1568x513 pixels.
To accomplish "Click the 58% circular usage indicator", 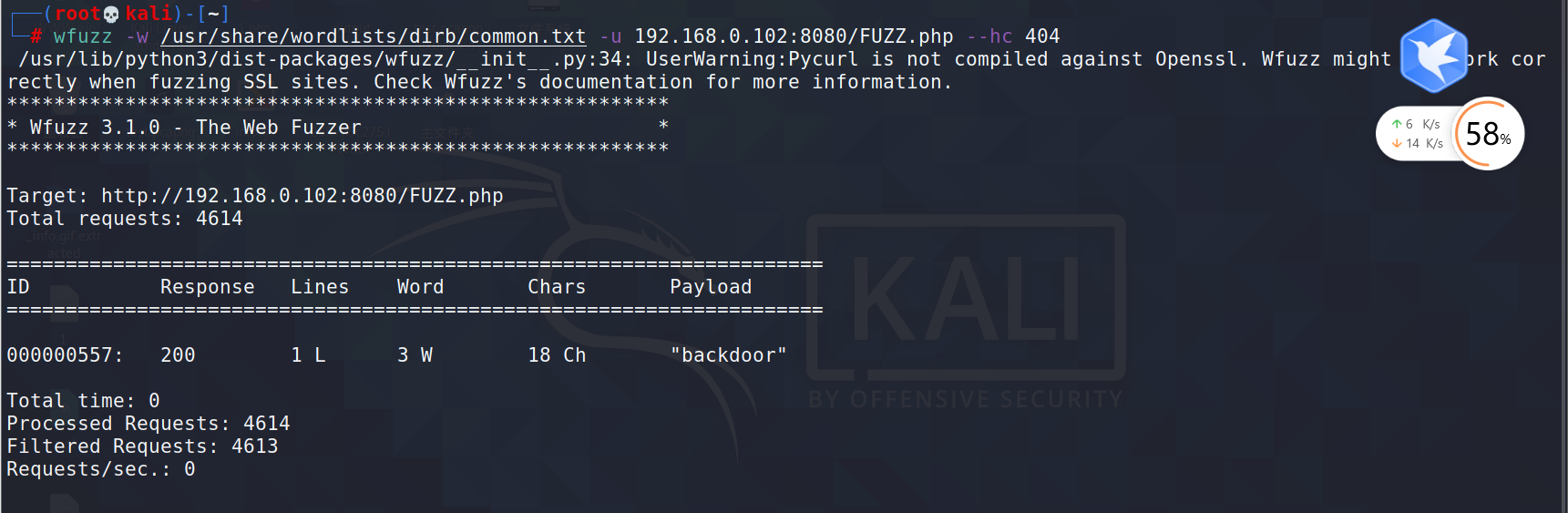I will coord(1487,134).
